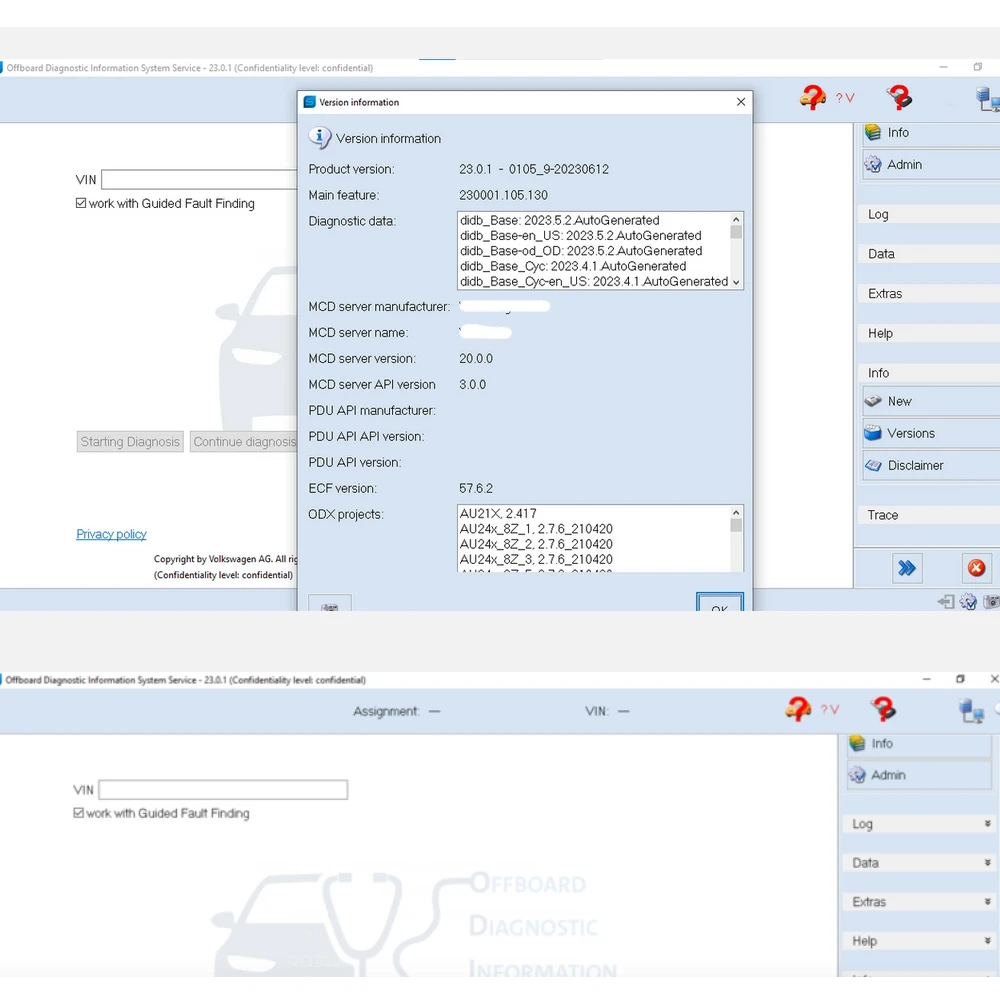Select 'AU24x_8Z_2, 2.7.6_210420' row

pos(594,545)
